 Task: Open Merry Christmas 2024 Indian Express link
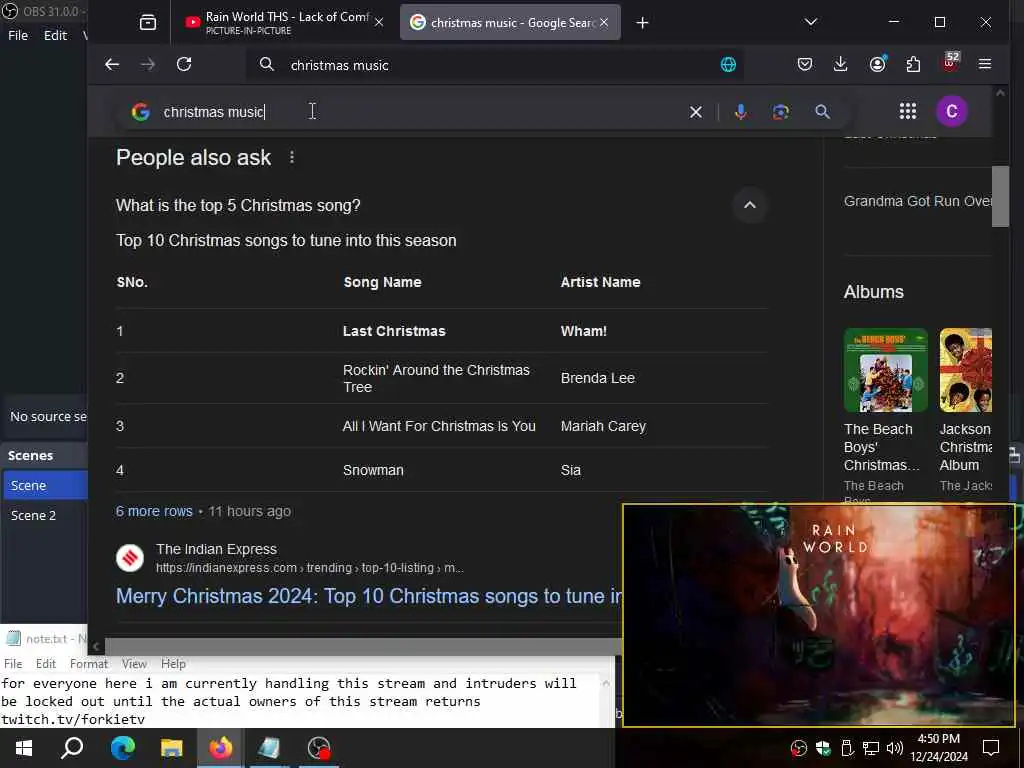[x=369, y=596]
